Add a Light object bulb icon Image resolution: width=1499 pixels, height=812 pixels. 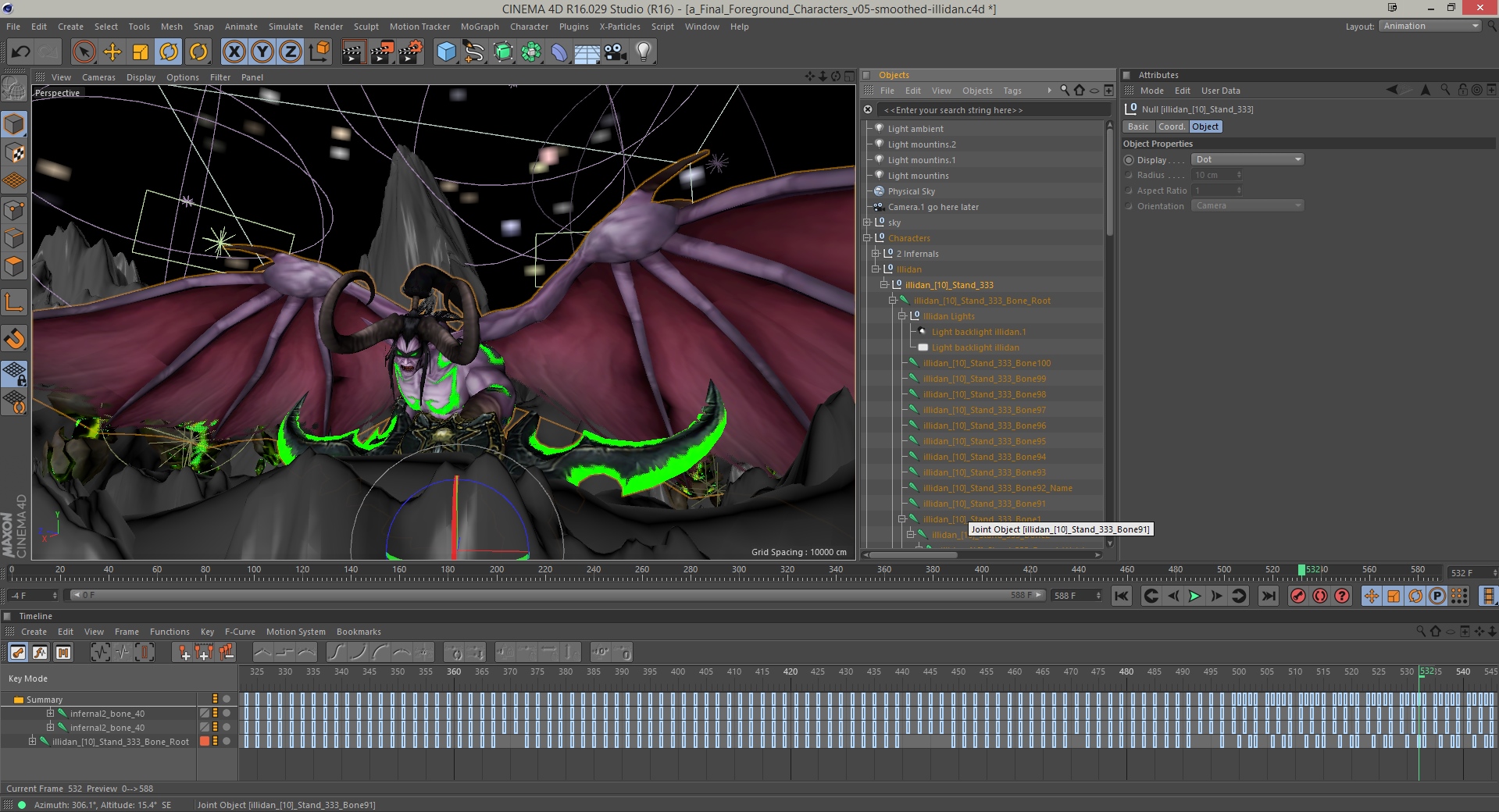[644, 52]
